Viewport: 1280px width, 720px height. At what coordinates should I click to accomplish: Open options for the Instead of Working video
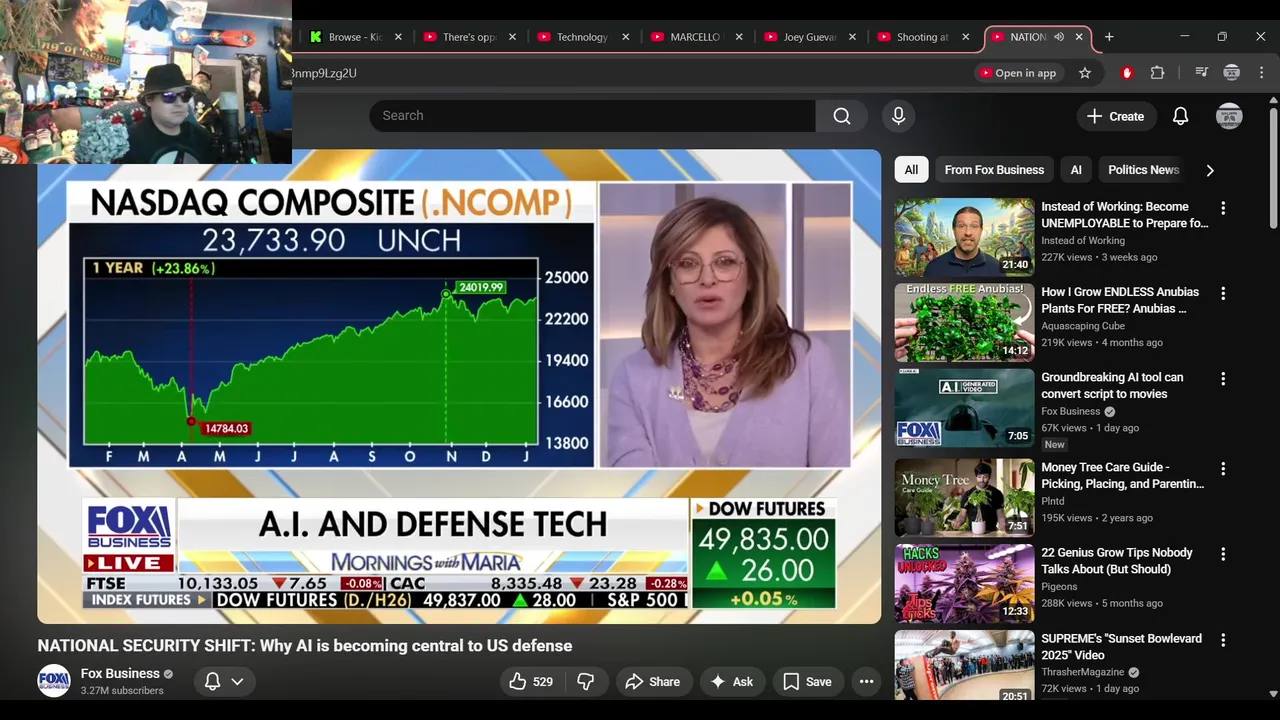coord(1222,208)
